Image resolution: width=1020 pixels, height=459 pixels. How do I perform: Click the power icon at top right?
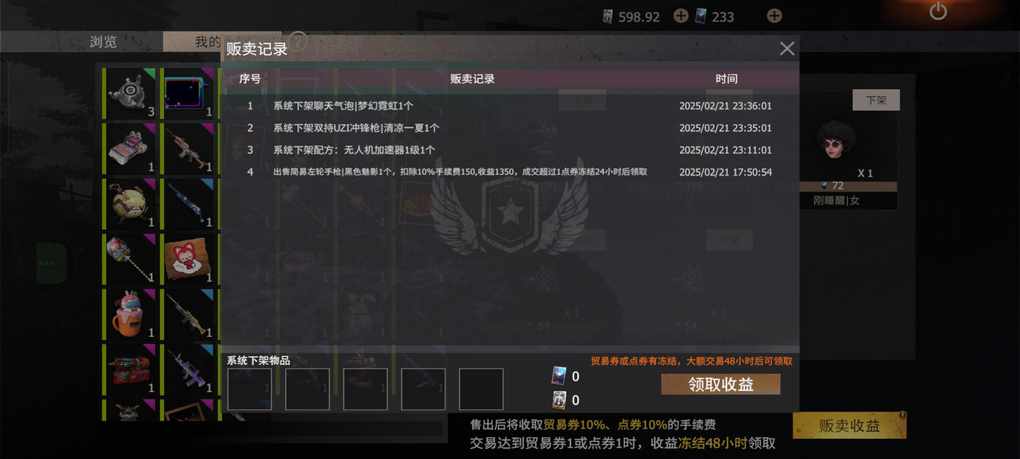(x=937, y=11)
